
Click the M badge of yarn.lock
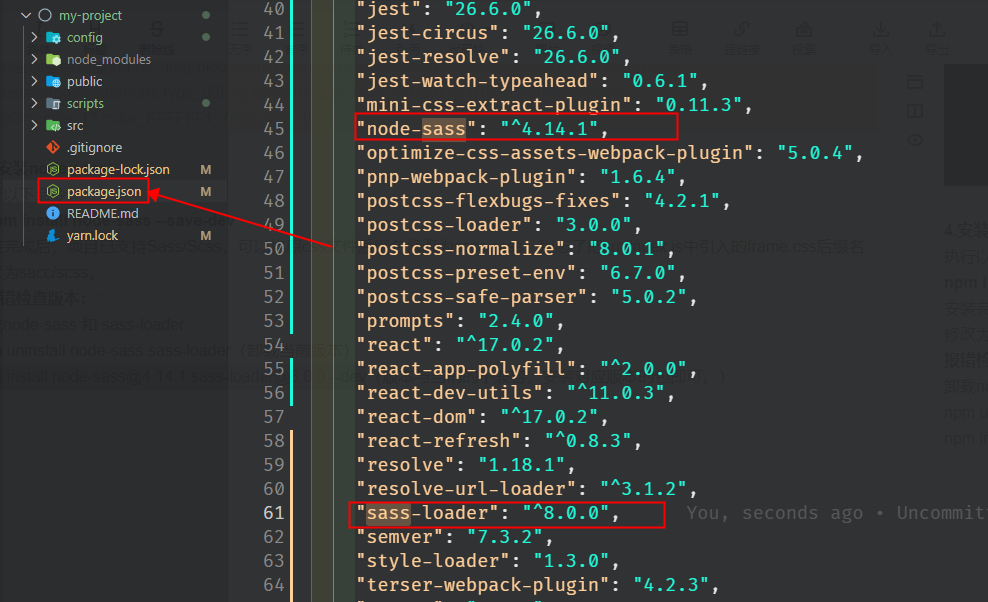[x=205, y=236]
